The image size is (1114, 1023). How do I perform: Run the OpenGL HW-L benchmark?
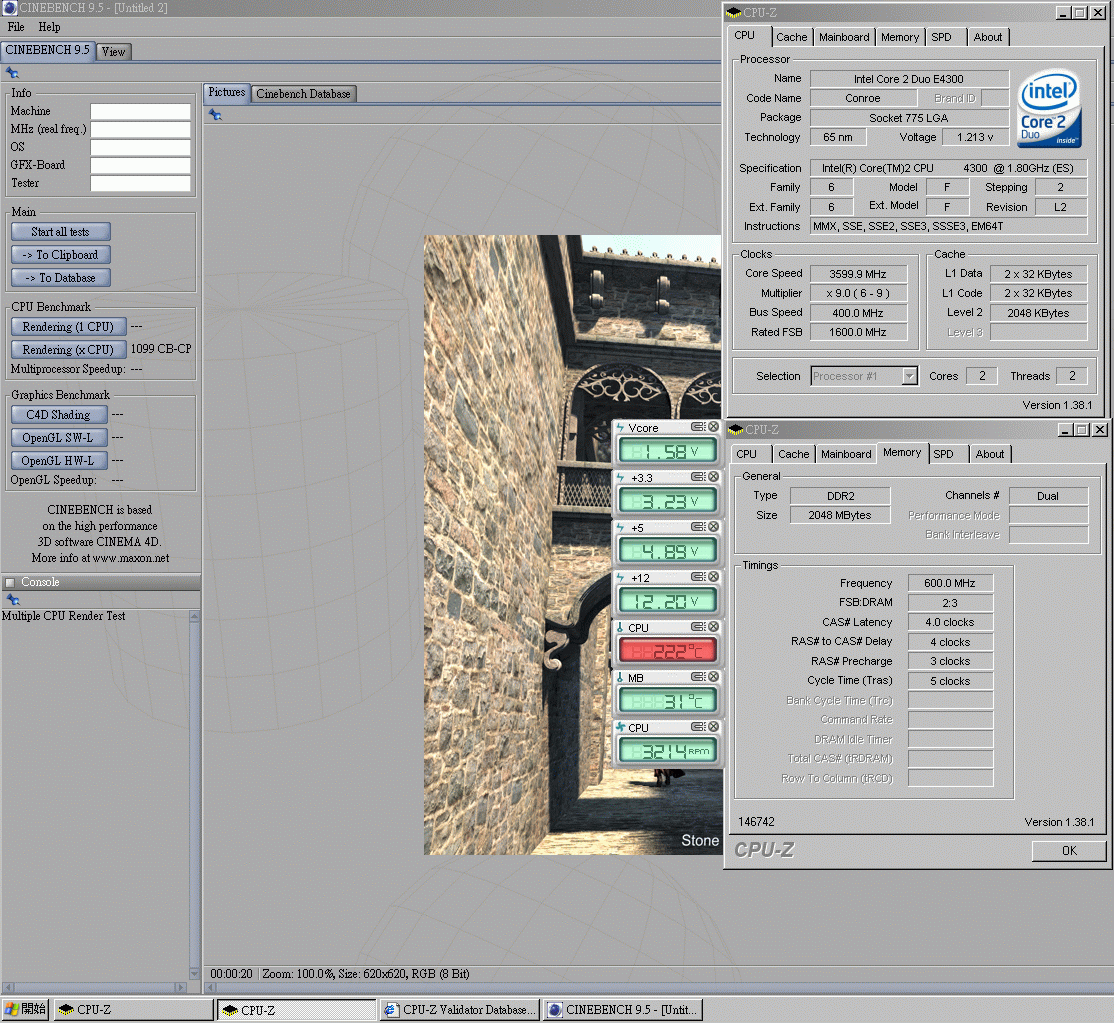59,460
